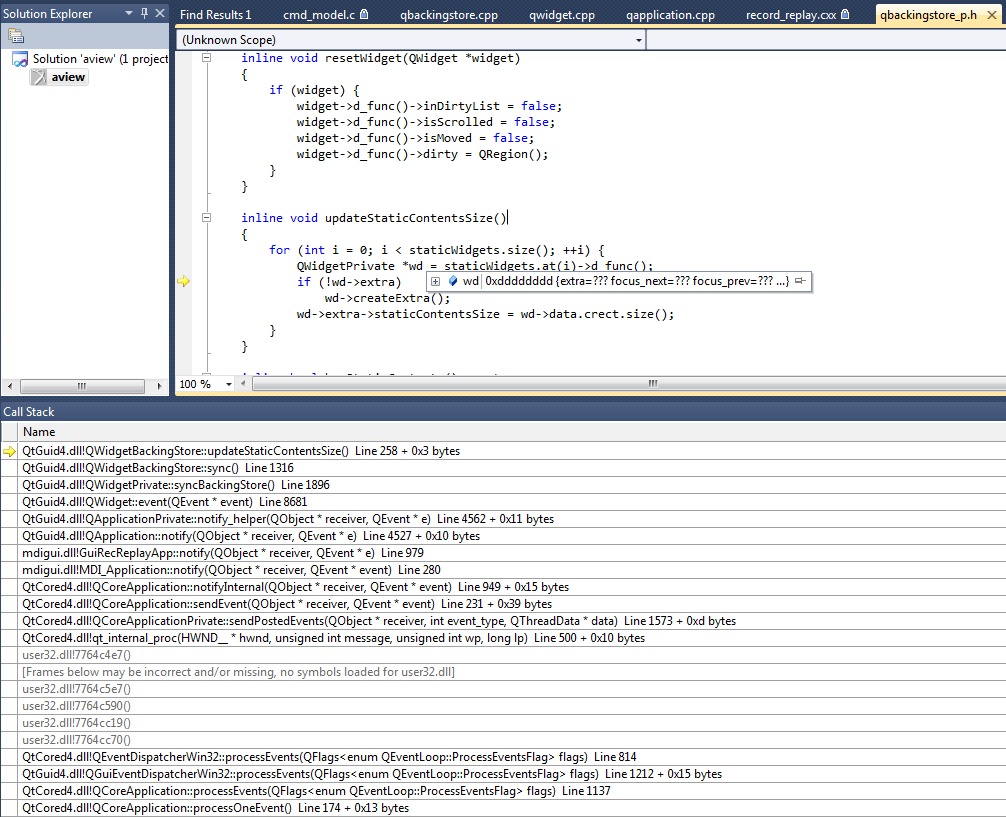Click lock icon on cmd_model.c tab

(x=364, y=13)
